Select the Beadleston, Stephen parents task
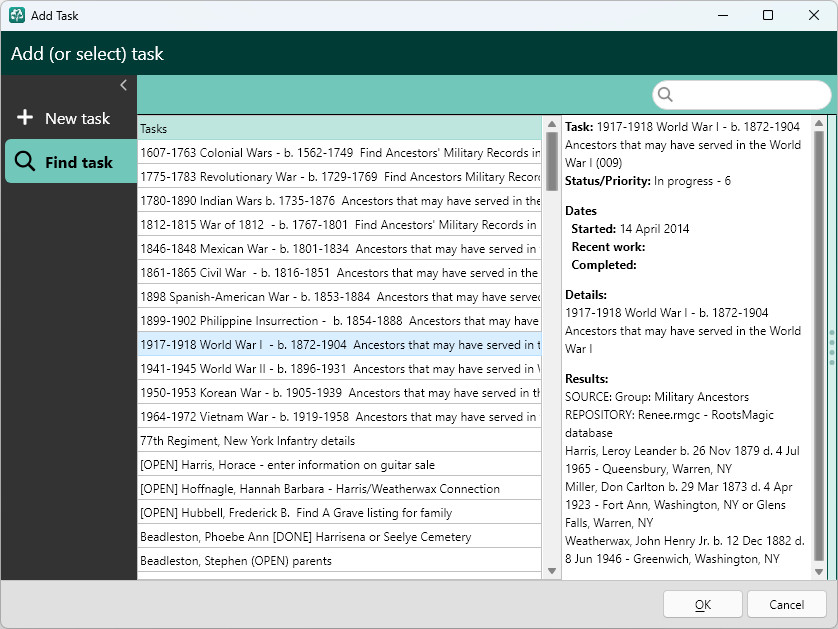 (339, 561)
